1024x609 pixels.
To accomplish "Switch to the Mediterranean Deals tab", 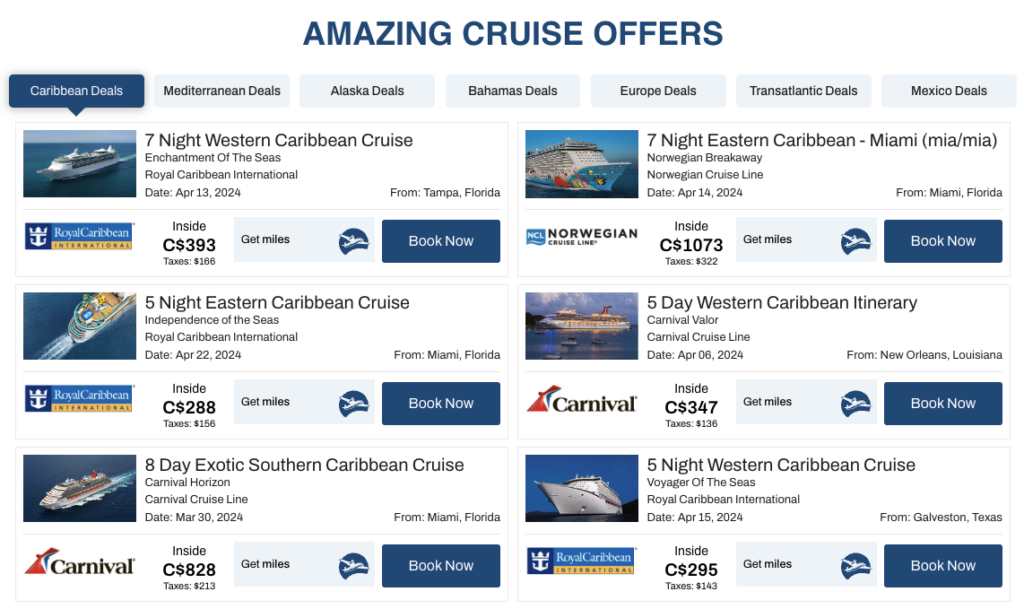I will pos(221,90).
